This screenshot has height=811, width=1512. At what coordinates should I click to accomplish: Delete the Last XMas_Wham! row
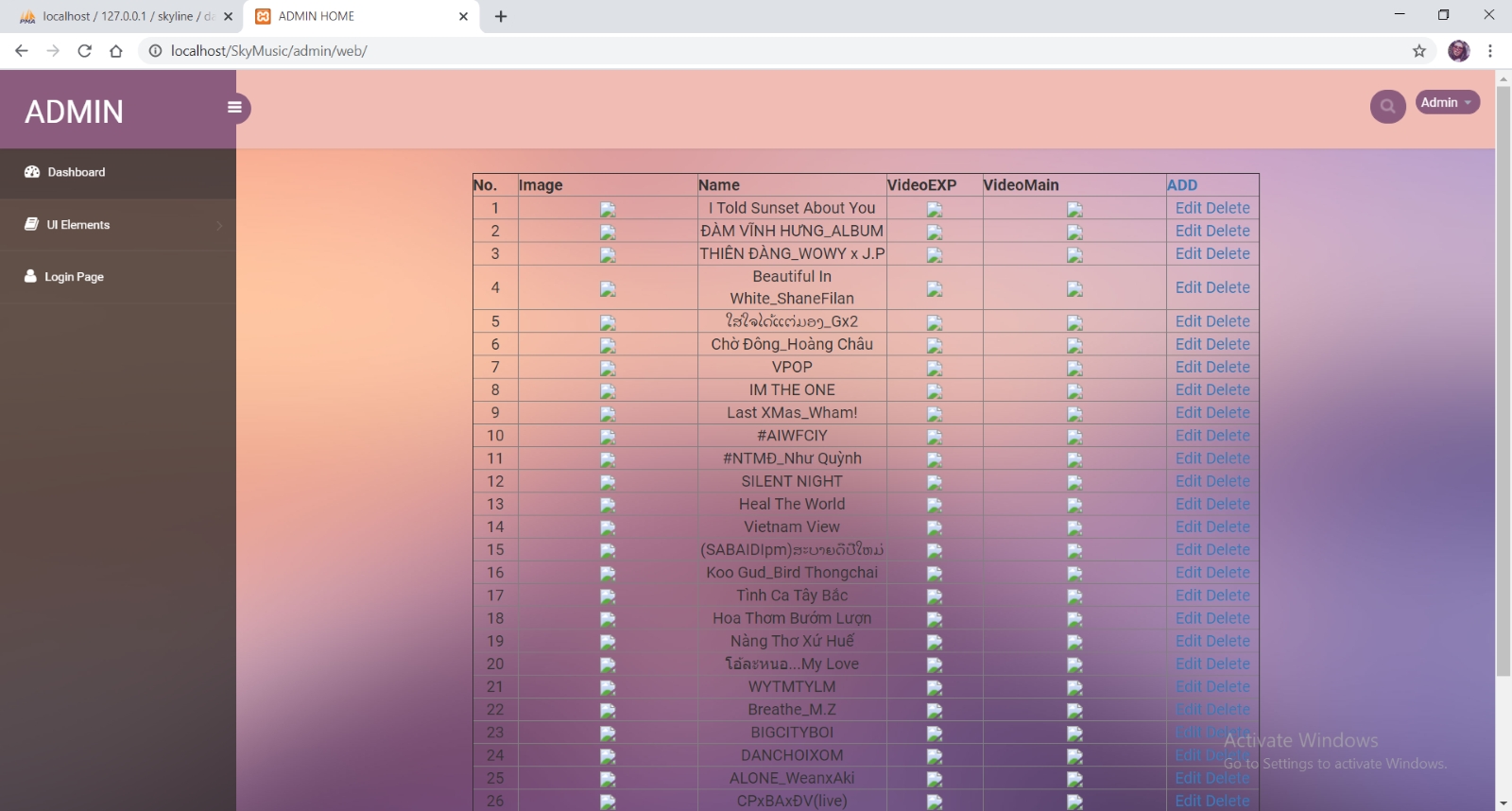pos(1228,412)
